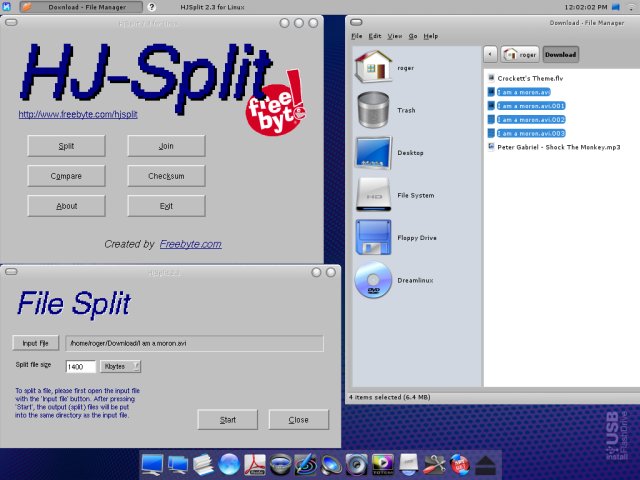The image size is (640, 480).
Task: Open the pen writing dock icon
Action: 306,464
